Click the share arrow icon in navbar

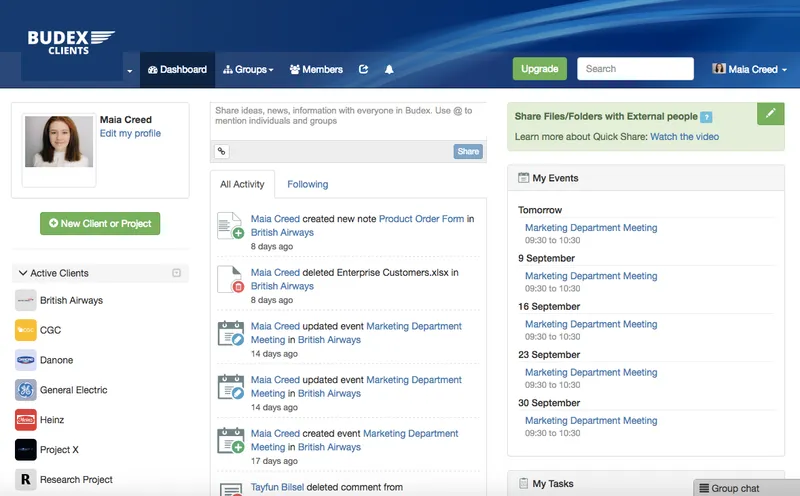363,69
